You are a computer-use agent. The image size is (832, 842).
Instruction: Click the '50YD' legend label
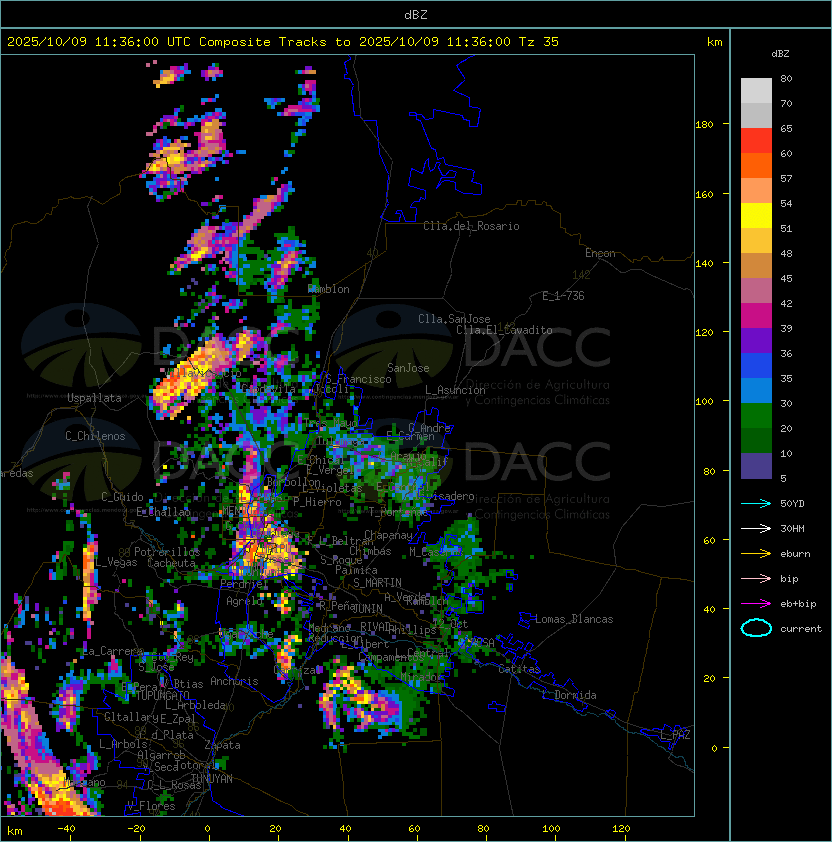pyautogui.click(x=792, y=503)
